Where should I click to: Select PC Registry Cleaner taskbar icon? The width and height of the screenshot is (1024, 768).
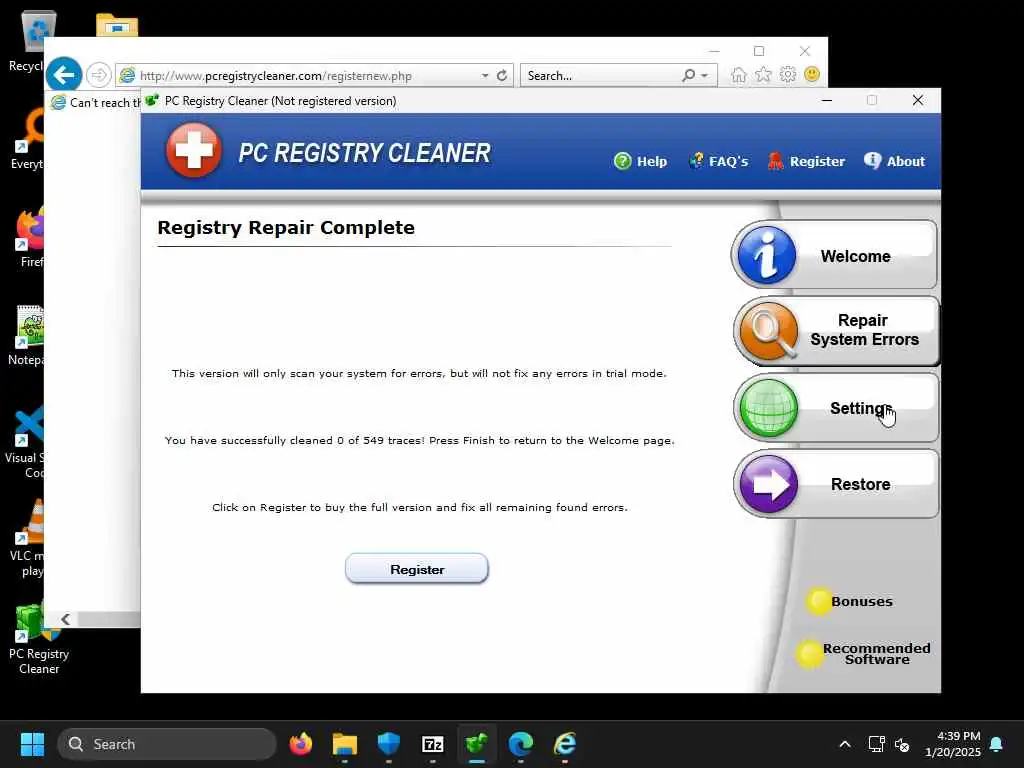tap(477, 744)
